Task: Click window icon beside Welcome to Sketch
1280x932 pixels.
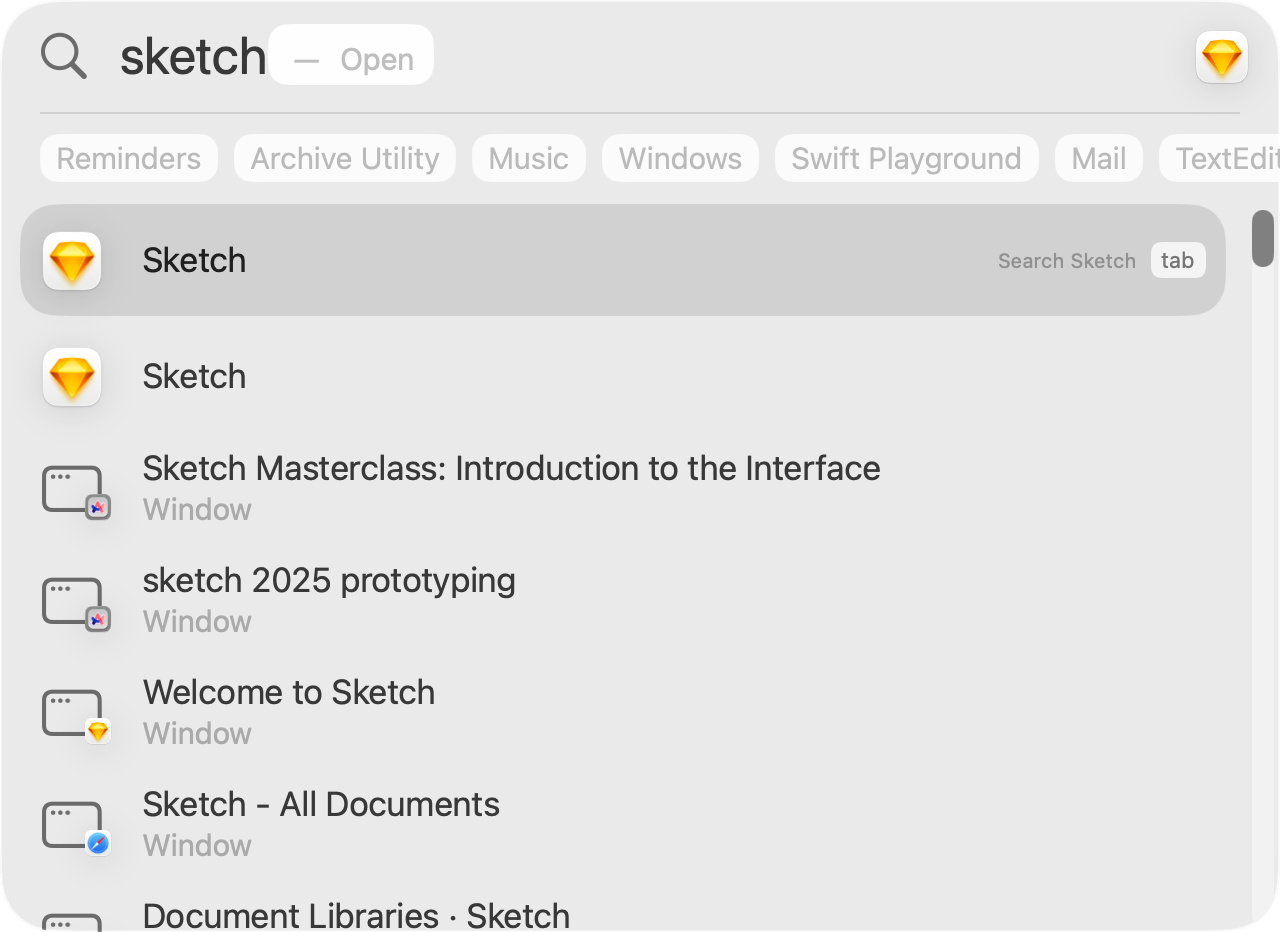Action: (74, 714)
